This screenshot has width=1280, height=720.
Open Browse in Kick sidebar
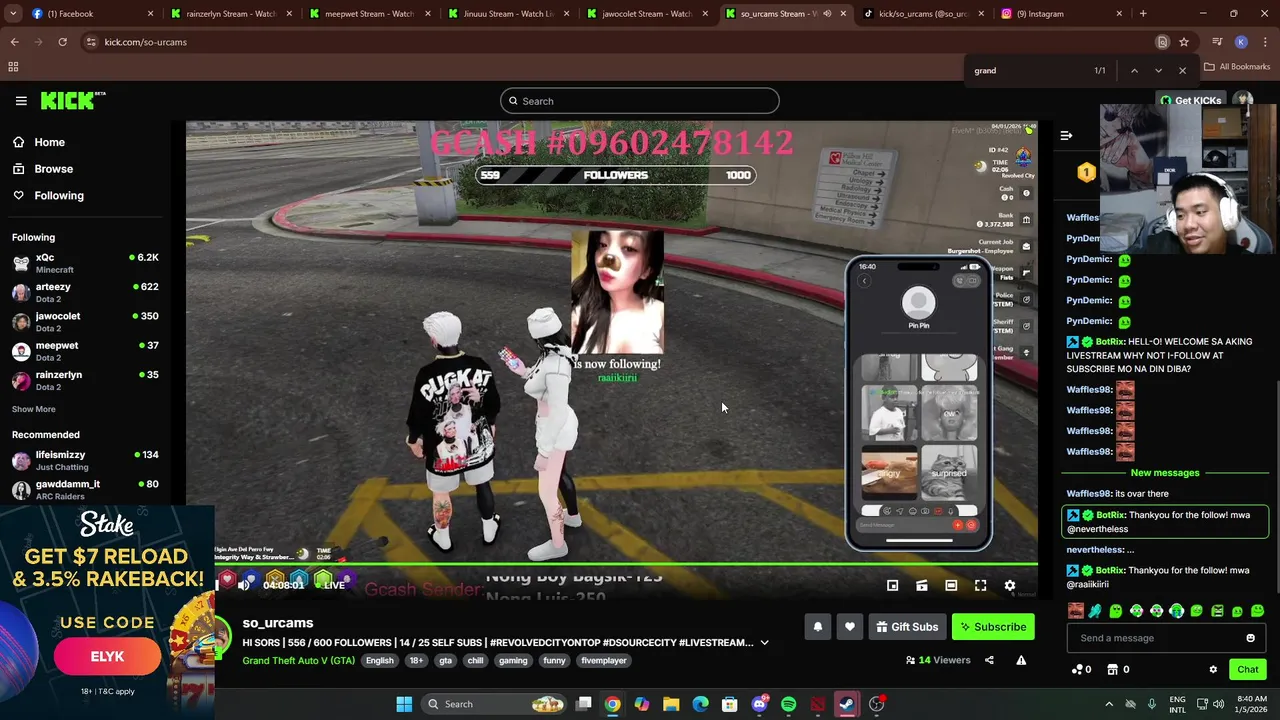click(x=53, y=169)
